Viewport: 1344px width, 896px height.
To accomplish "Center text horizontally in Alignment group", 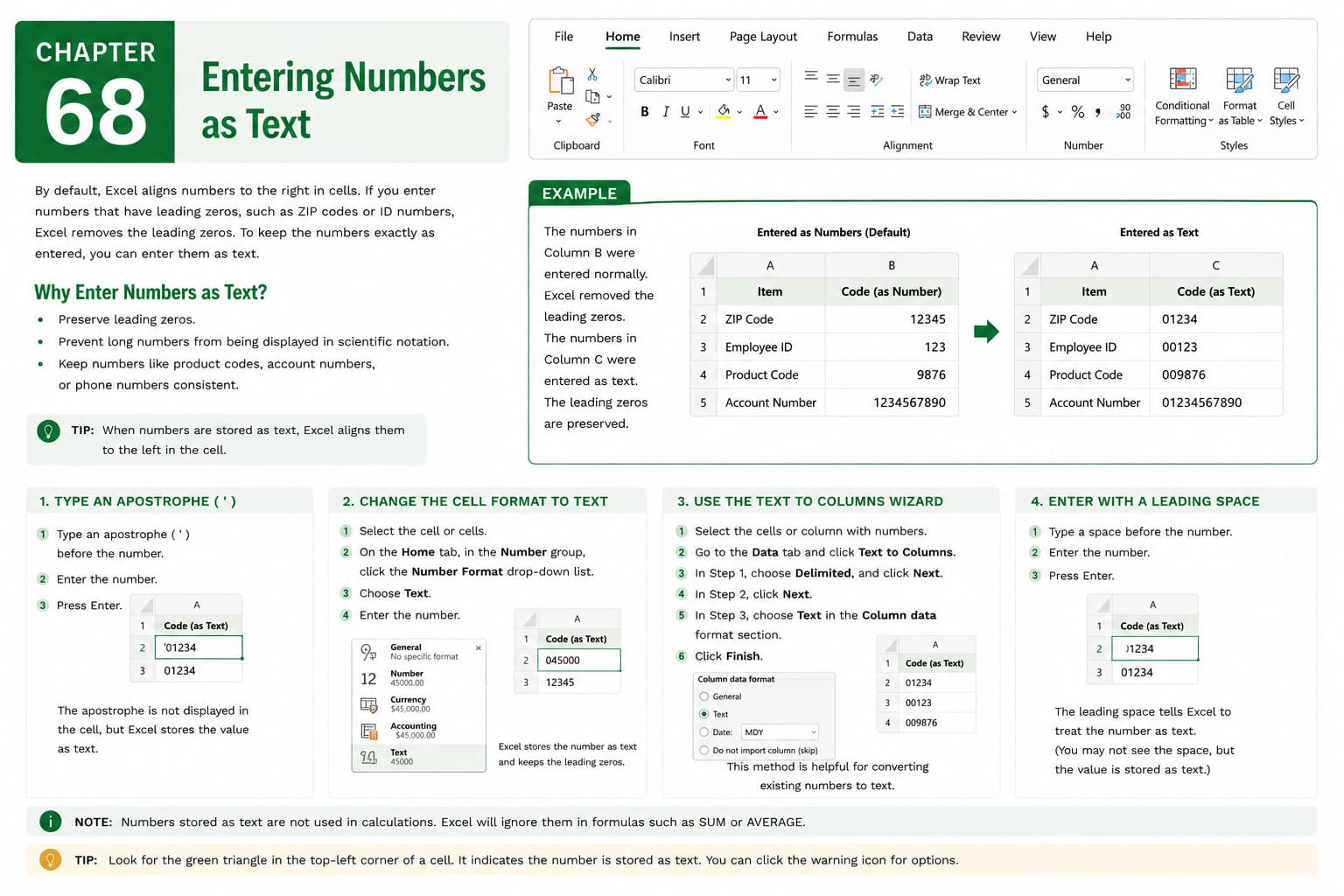I will (x=833, y=111).
